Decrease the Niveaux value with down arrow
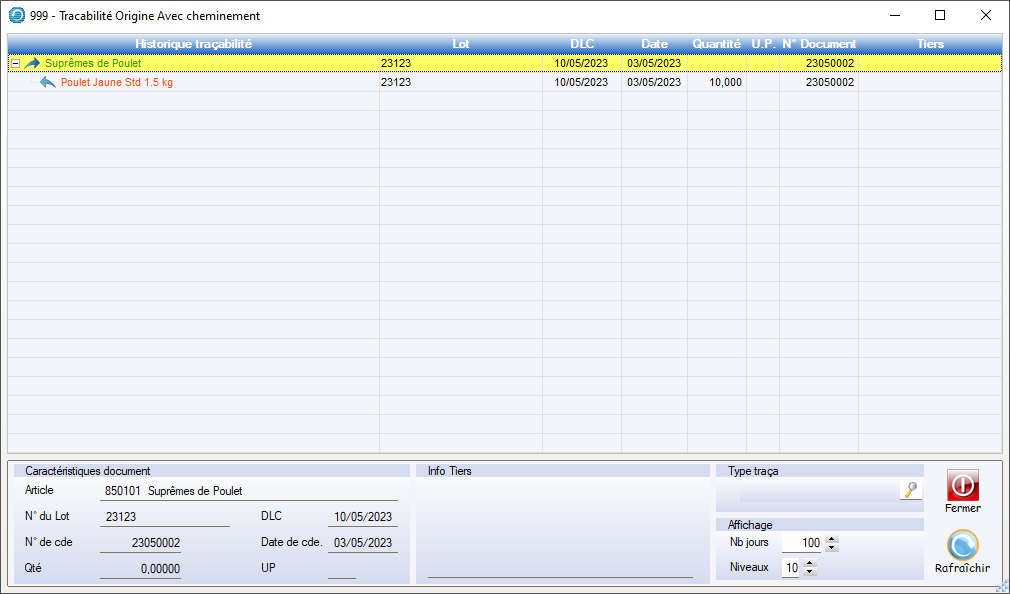This screenshot has height=594, width=1010. 810,572
